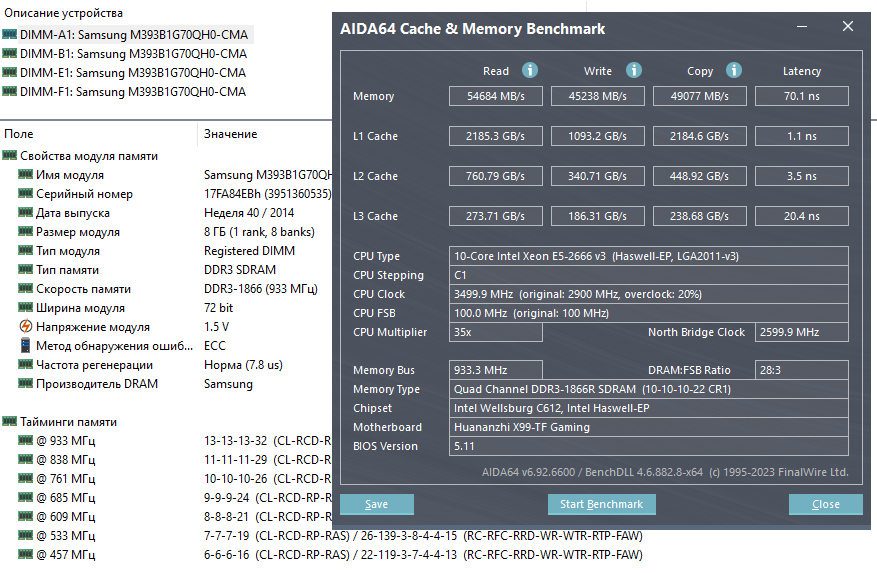Select the DIMM-E1 Samsung module entry
The width and height of the screenshot is (877, 573).
133,73
